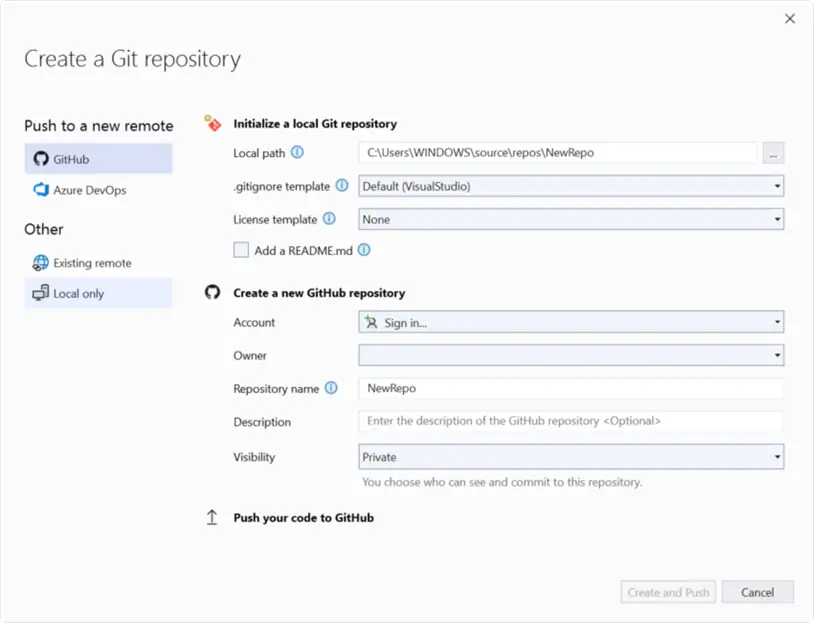The height and width of the screenshot is (623, 814).
Task: Change the Visibility dropdown from Private
Action: (570, 457)
